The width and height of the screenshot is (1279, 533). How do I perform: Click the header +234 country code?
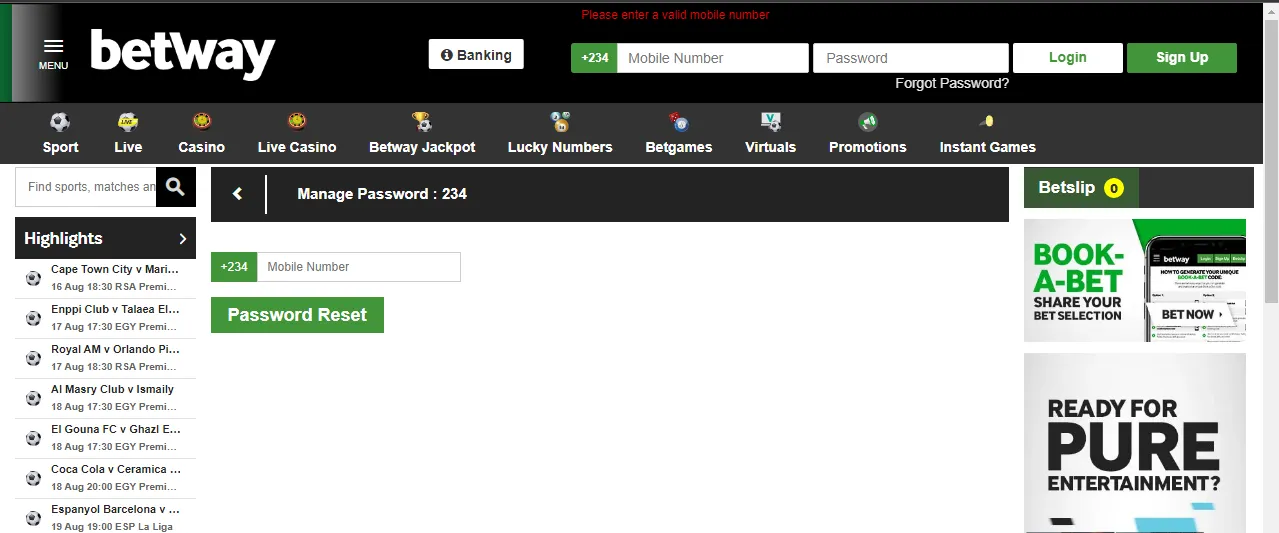click(x=594, y=58)
